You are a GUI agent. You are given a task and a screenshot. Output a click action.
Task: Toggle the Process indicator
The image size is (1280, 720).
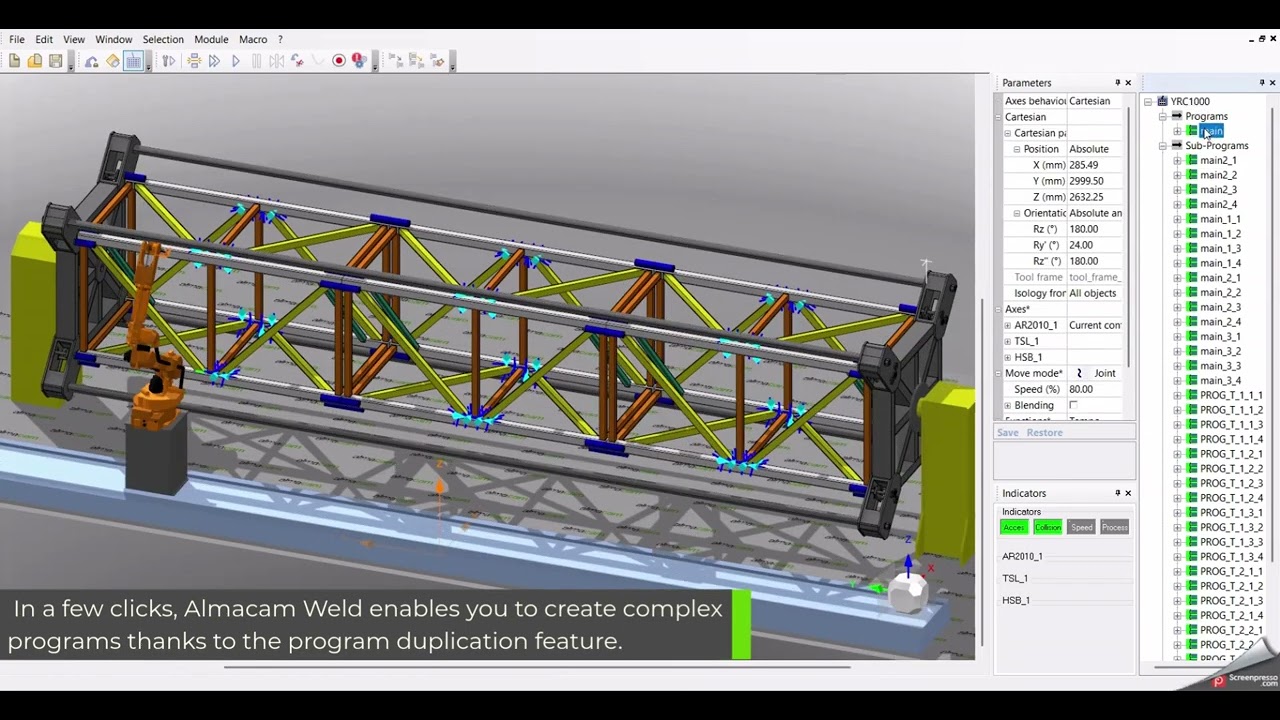[x=1115, y=527]
